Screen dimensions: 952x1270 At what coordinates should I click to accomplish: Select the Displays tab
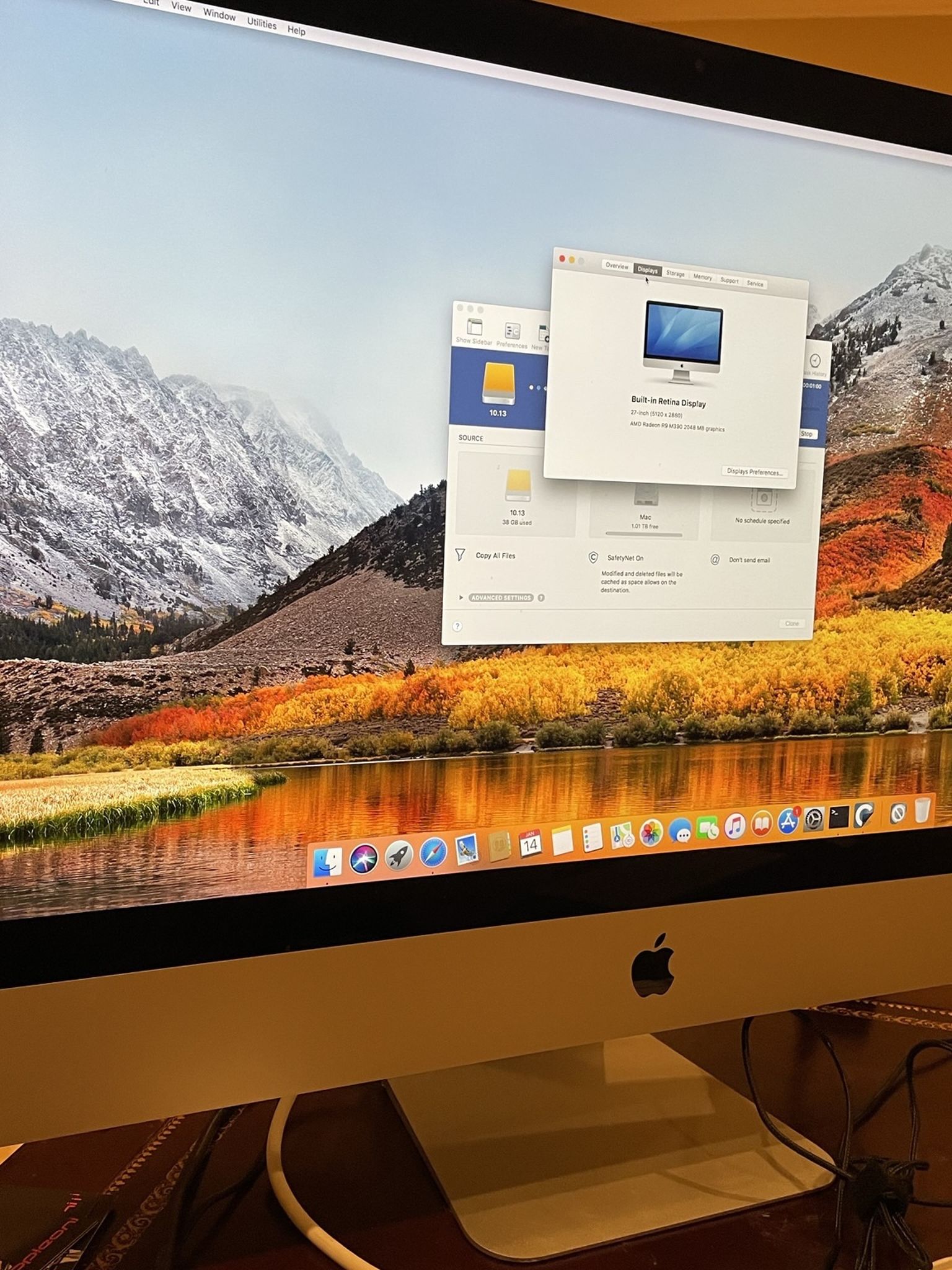tap(647, 270)
